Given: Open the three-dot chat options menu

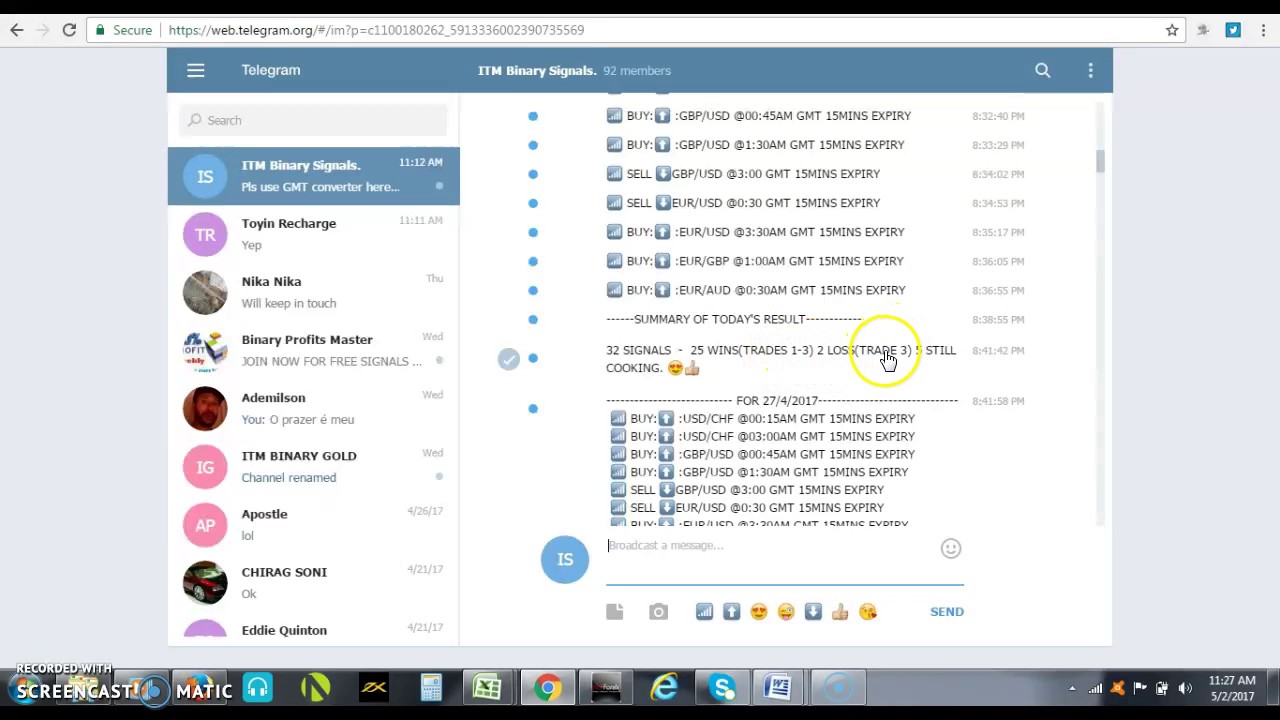Looking at the screenshot, I should click(x=1090, y=70).
